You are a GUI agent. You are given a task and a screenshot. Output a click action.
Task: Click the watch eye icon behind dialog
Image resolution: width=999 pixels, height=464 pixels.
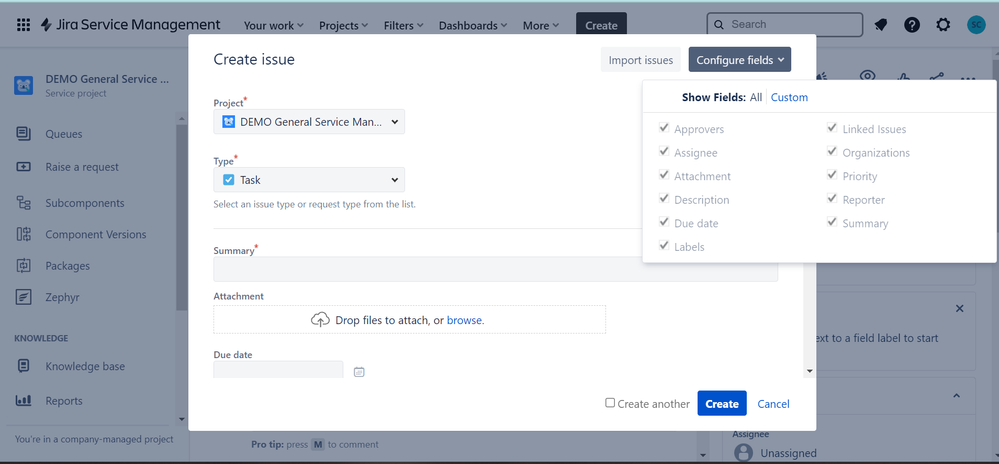(x=867, y=76)
